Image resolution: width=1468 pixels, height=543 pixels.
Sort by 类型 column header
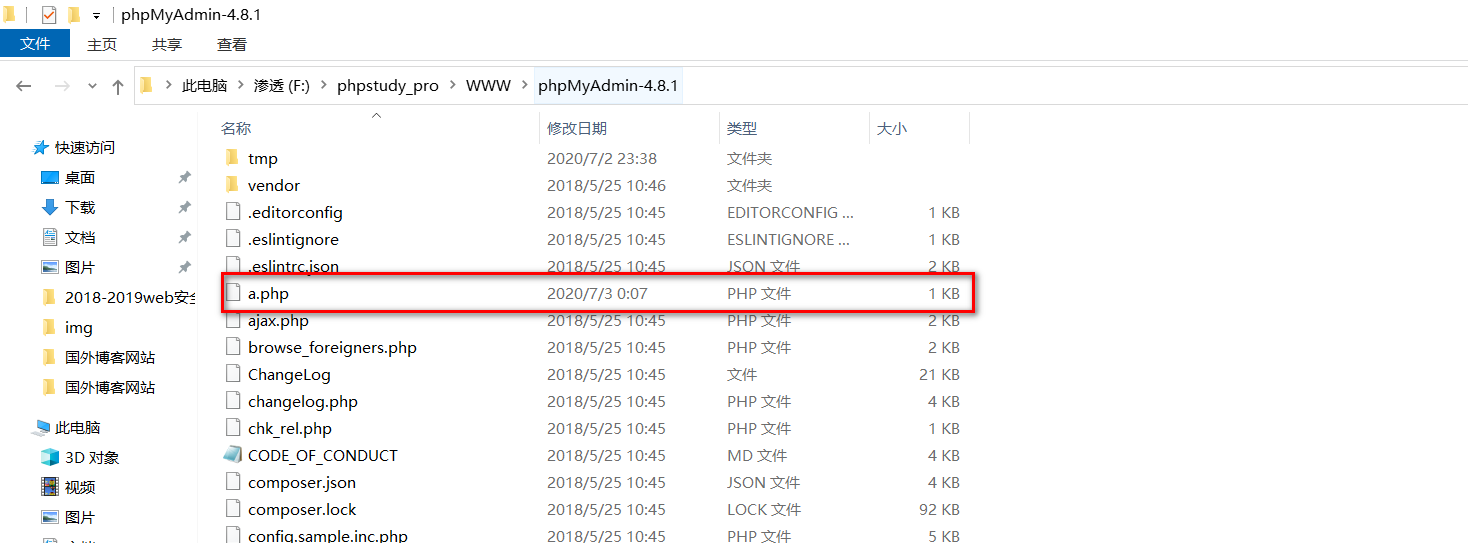tap(742, 128)
